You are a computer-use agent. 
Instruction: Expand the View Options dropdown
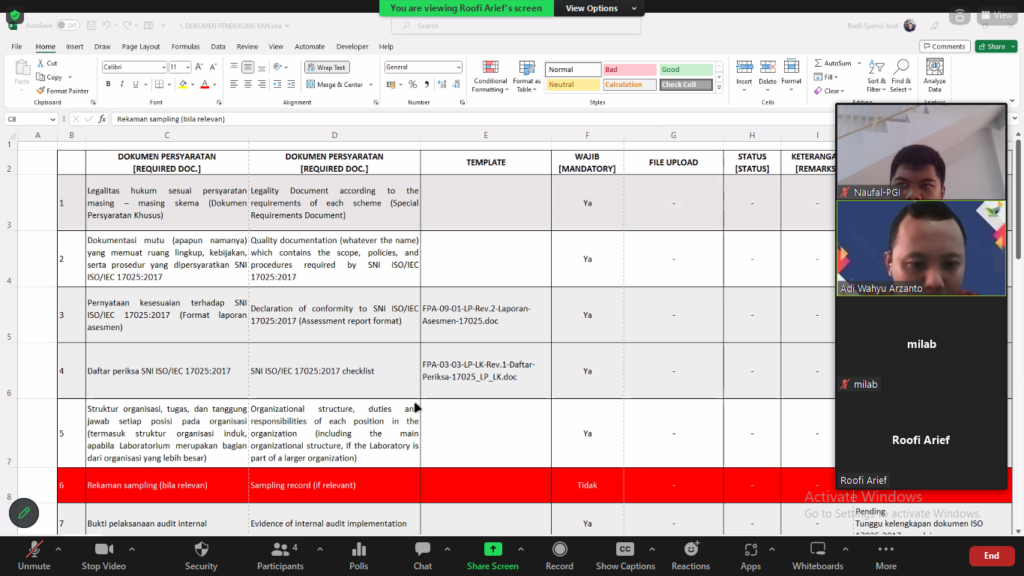[600, 8]
